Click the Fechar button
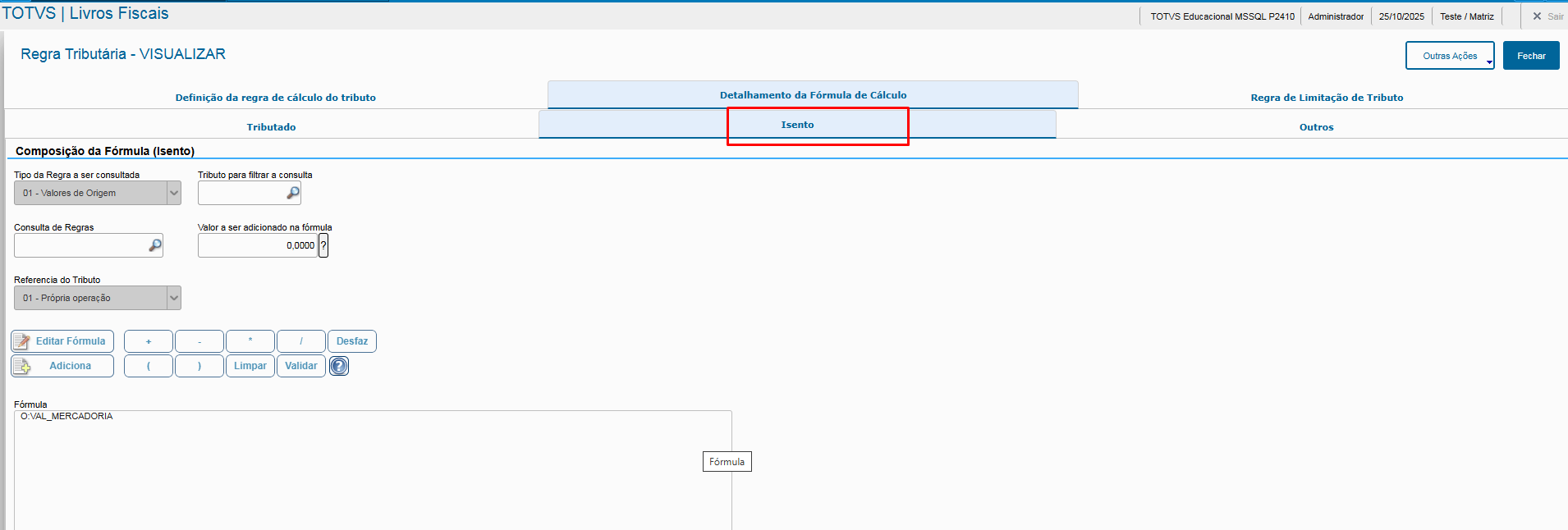This screenshot has height=530, width=1568. pos(1531,56)
